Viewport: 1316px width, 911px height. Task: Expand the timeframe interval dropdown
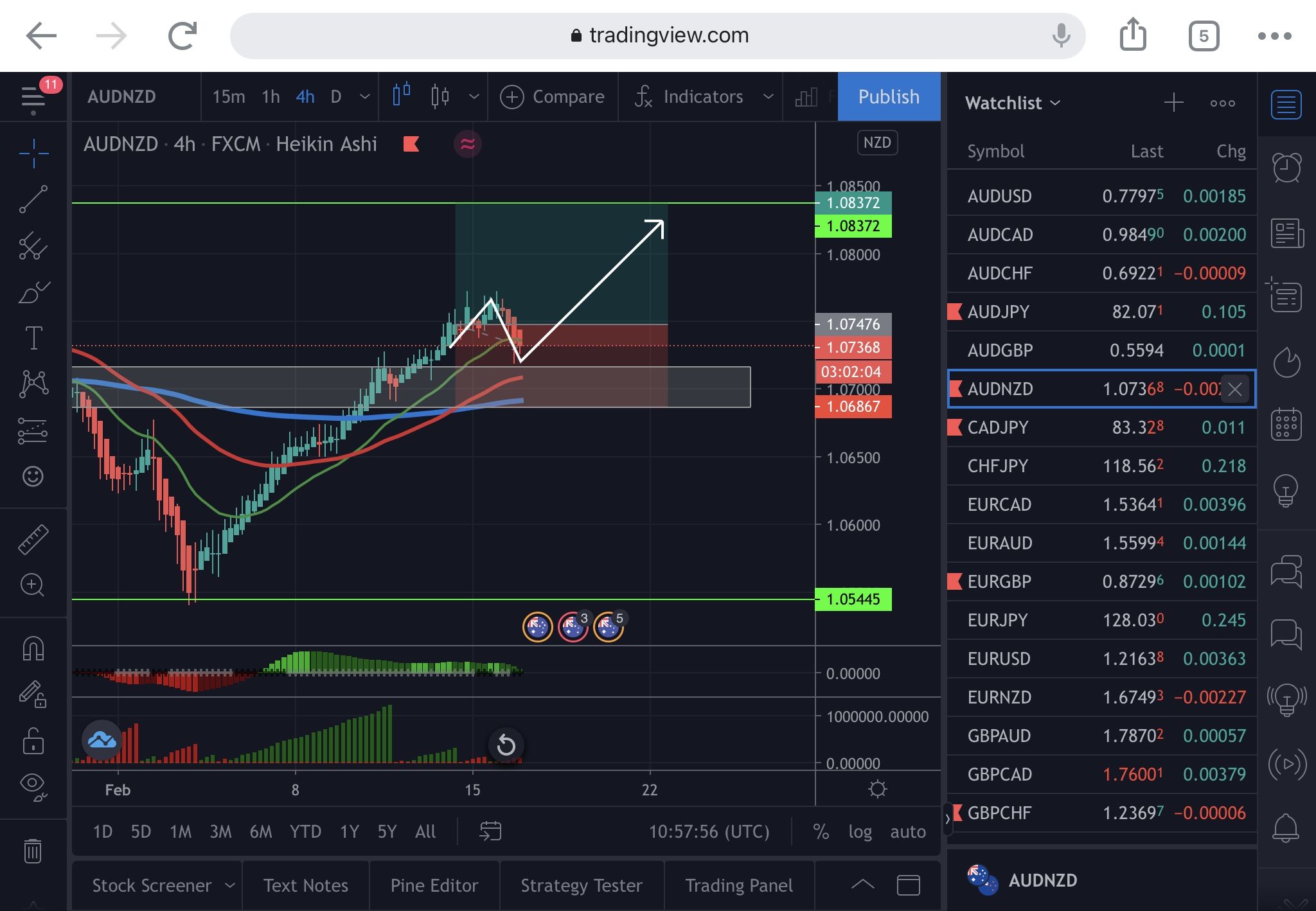[x=364, y=97]
